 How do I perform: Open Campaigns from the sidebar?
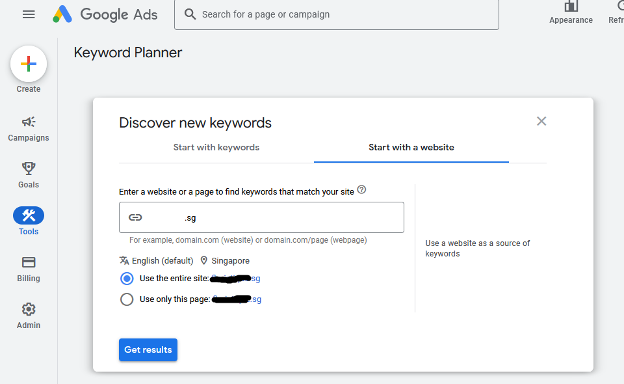click(29, 129)
